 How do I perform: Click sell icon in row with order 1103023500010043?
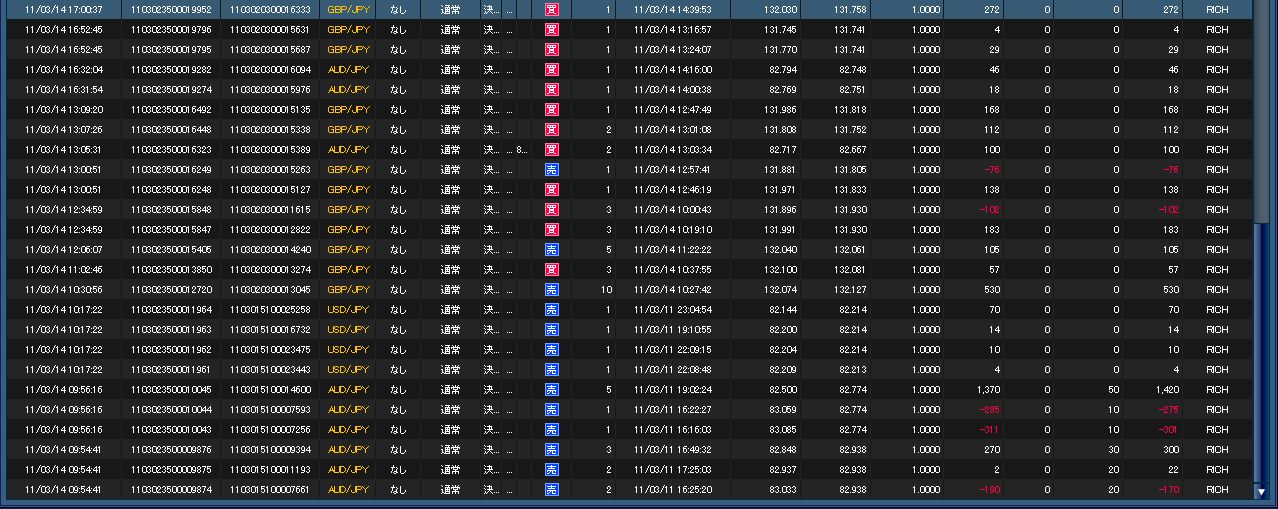551,430
